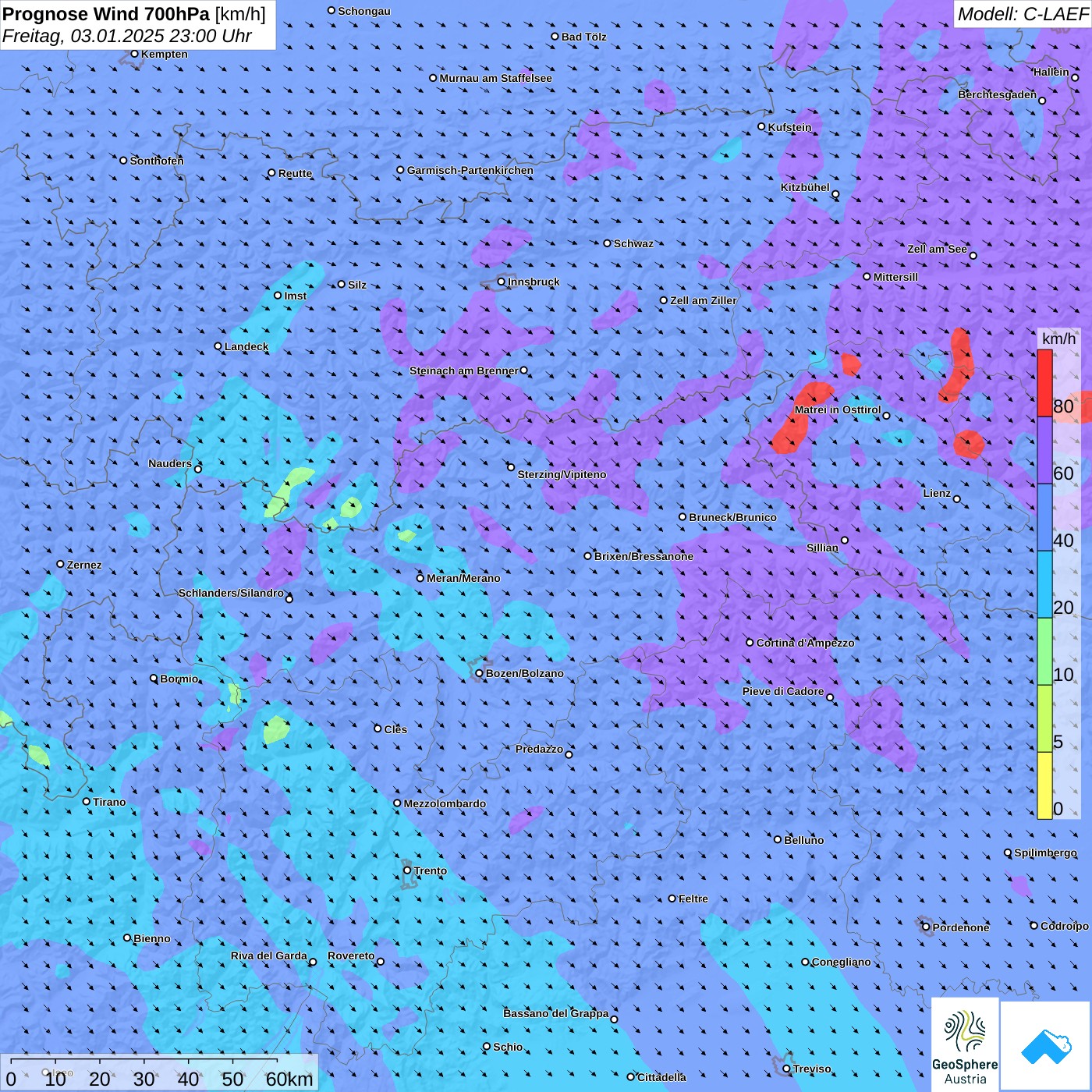Click the Cittadella label
The width and height of the screenshot is (1092, 1092).
tap(661, 1077)
